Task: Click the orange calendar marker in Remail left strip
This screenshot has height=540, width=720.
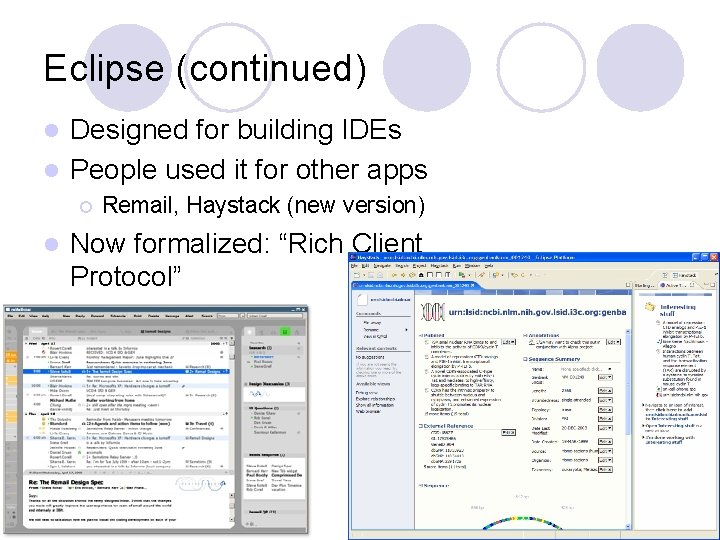Action: (10, 355)
